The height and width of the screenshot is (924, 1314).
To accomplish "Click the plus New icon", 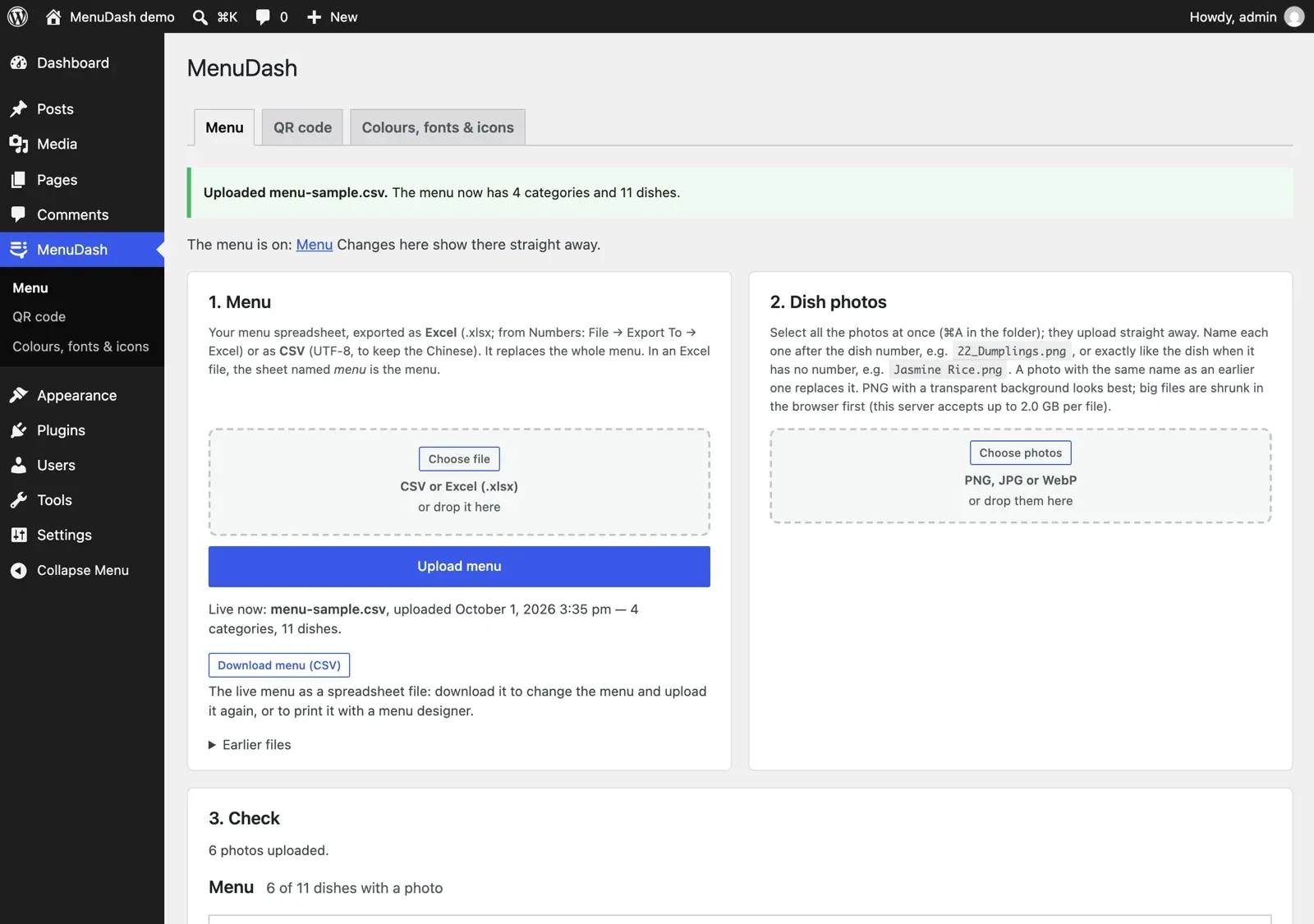I will click(x=314, y=16).
